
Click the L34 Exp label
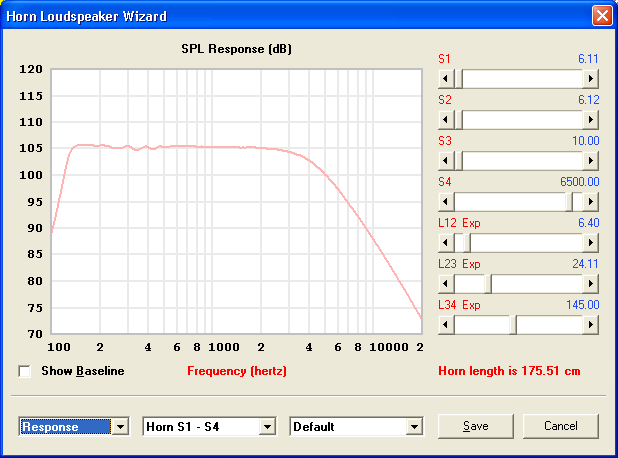click(459, 305)
